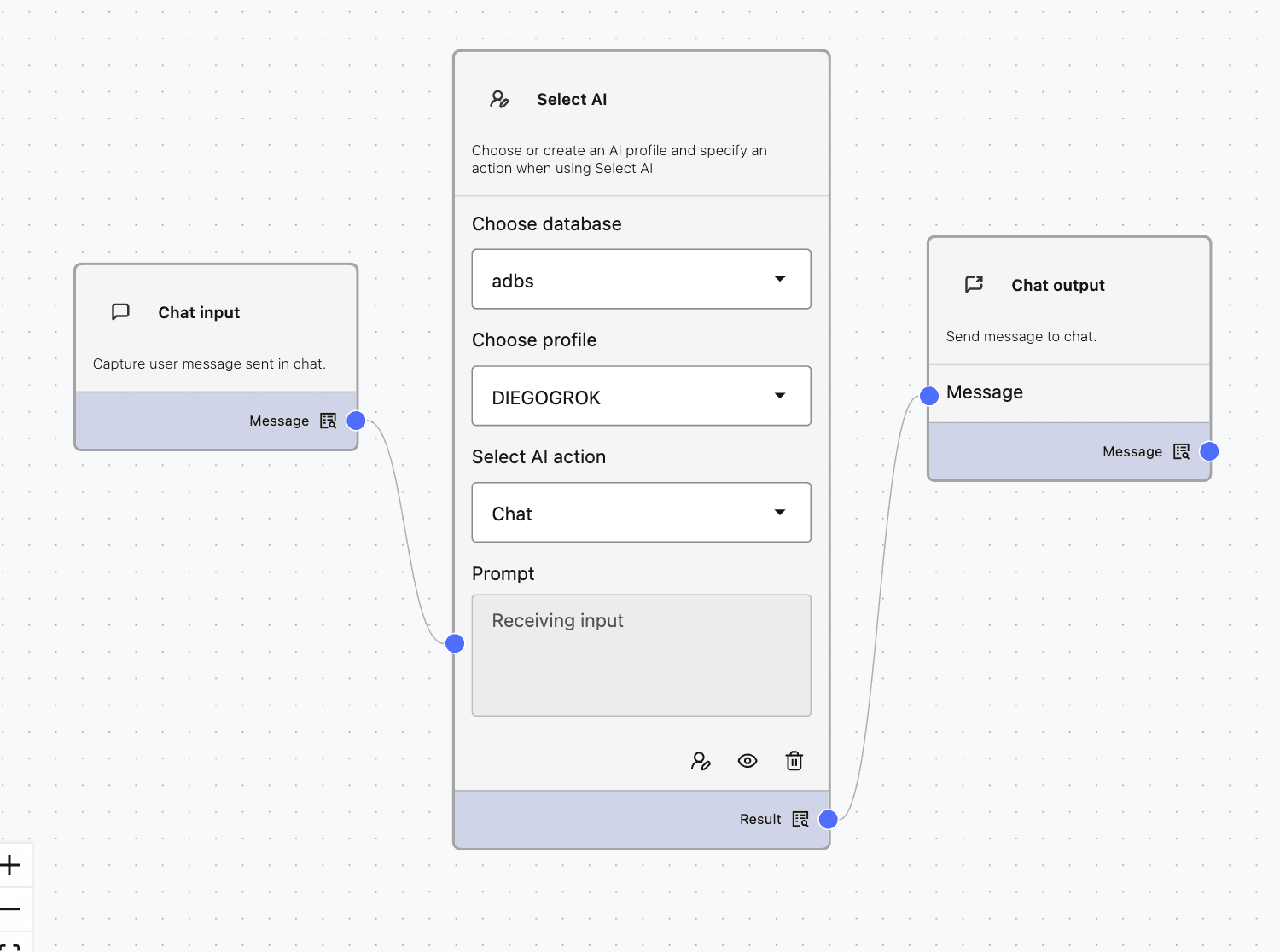Click inside the Prompt field showing Receiving input
1280x952 pixels.
tap(640, 655)
